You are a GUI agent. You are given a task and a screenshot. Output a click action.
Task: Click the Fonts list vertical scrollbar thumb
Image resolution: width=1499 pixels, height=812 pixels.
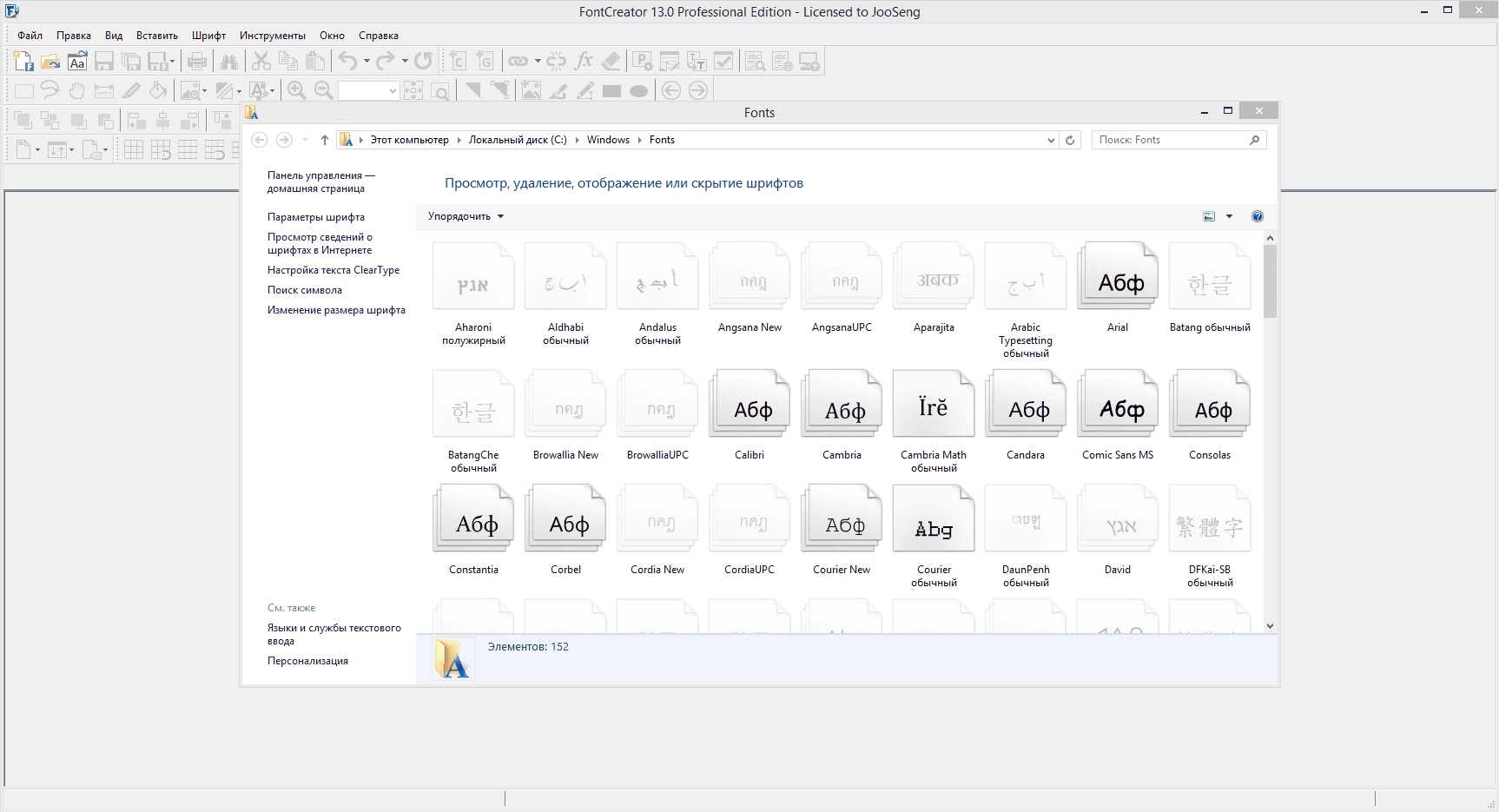pos(1270,281)
